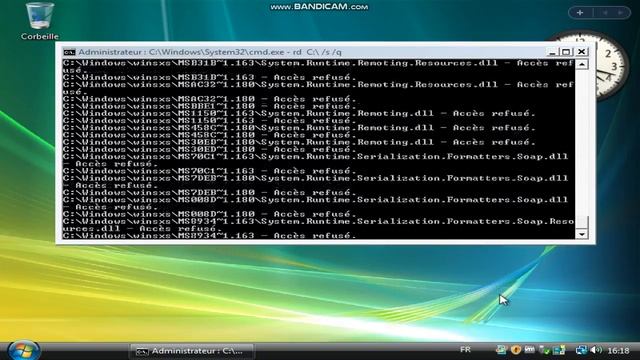The image size is (640, 360).
Task: Open the volume speaker tray icon
Action: coord(596,350)
